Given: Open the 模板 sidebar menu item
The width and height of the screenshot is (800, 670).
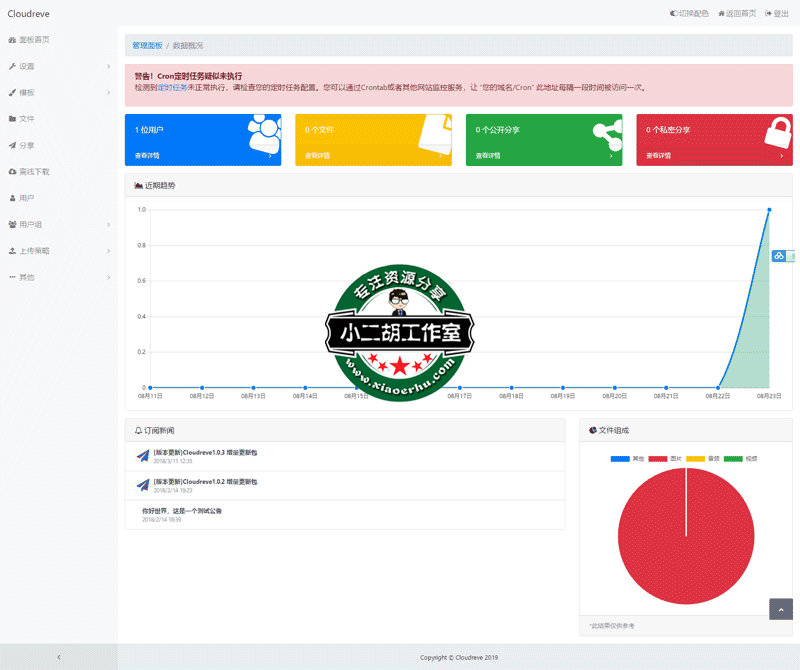Looking at the screenshot, I should tap(58, 93).
